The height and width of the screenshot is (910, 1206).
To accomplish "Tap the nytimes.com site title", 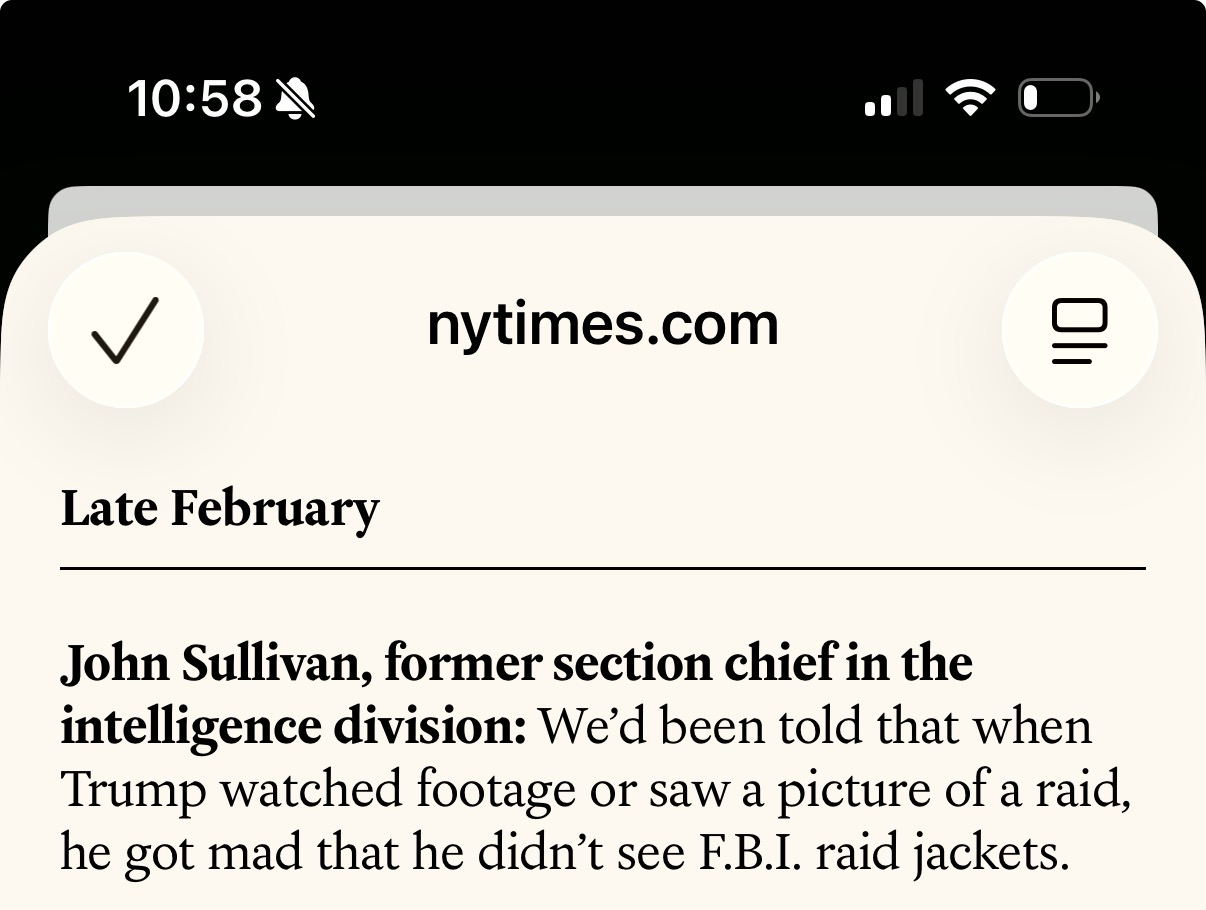I will [602, 325].
